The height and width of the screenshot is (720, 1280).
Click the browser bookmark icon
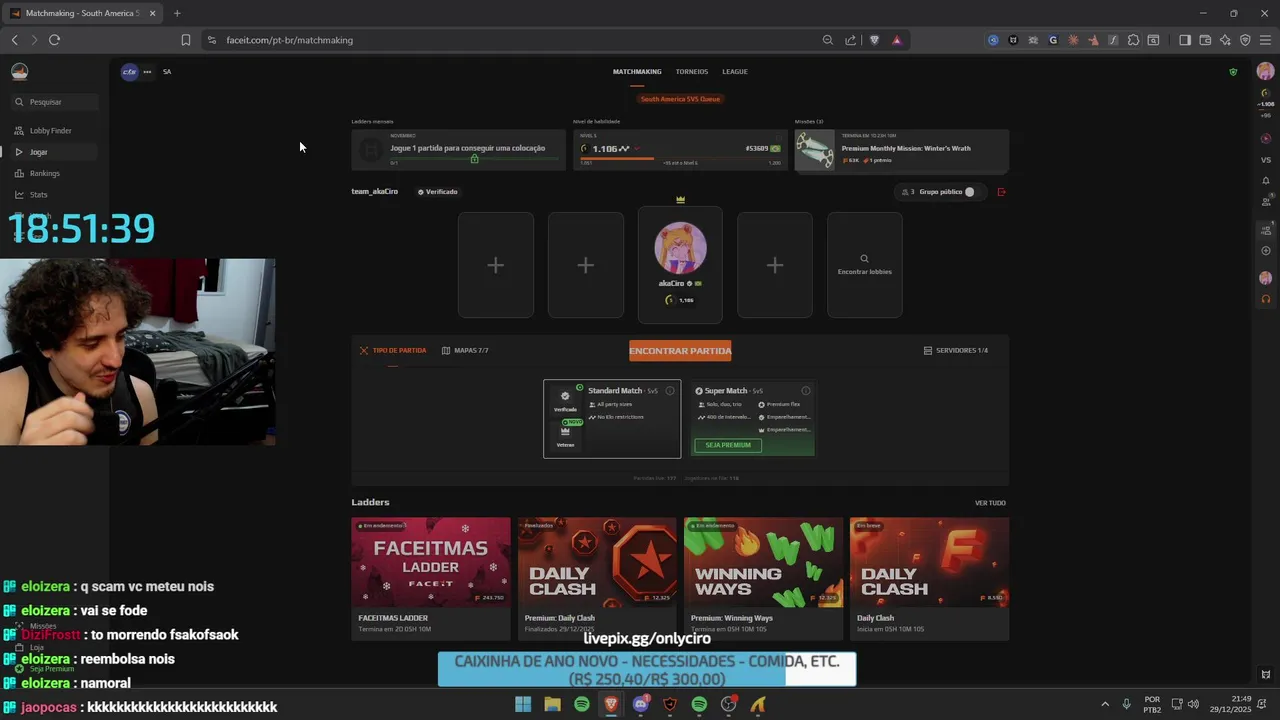pos(186,40)
